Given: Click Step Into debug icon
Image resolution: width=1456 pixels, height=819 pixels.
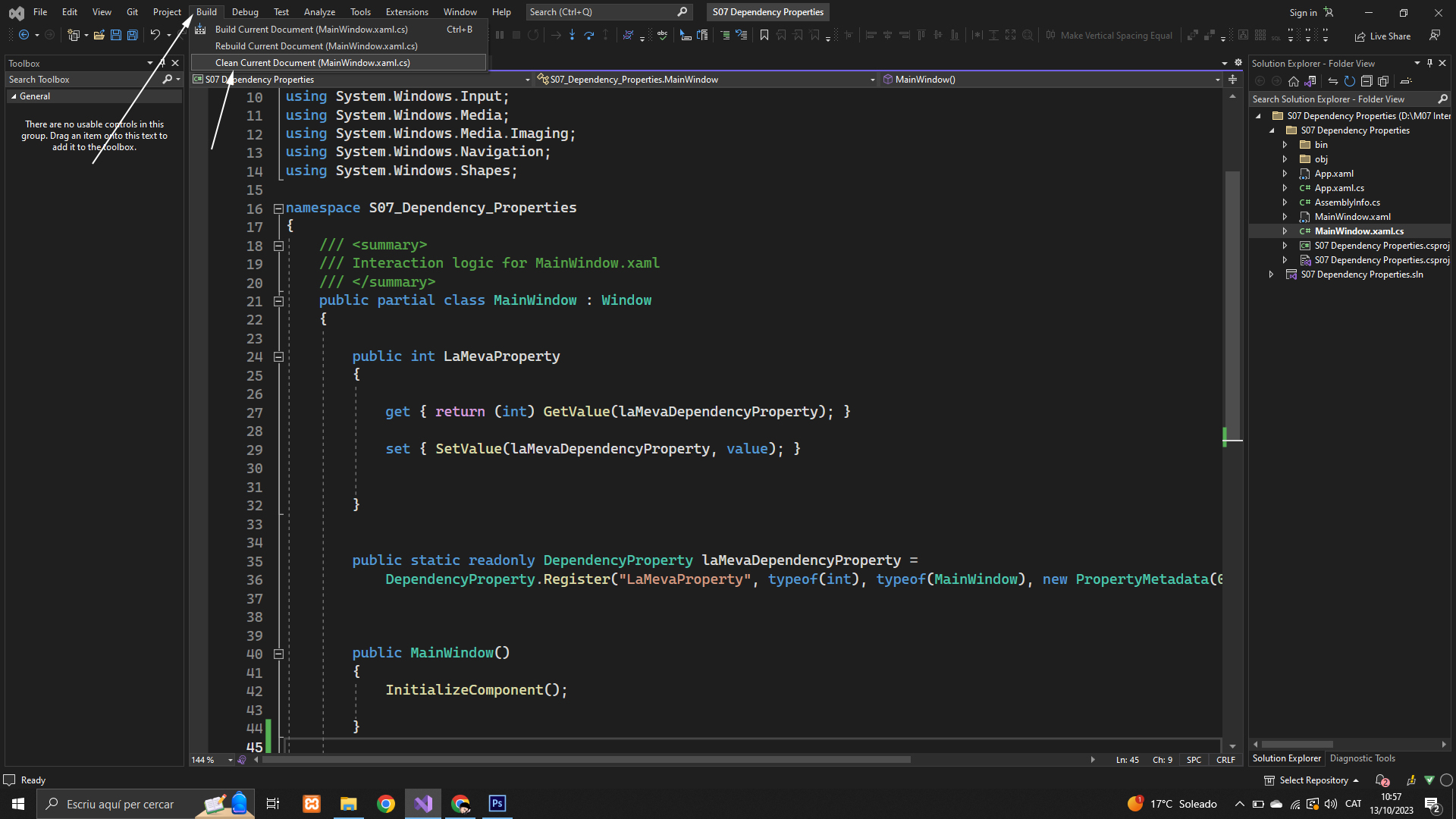Looking at the screenshot, I should click(x=572, y=35).
